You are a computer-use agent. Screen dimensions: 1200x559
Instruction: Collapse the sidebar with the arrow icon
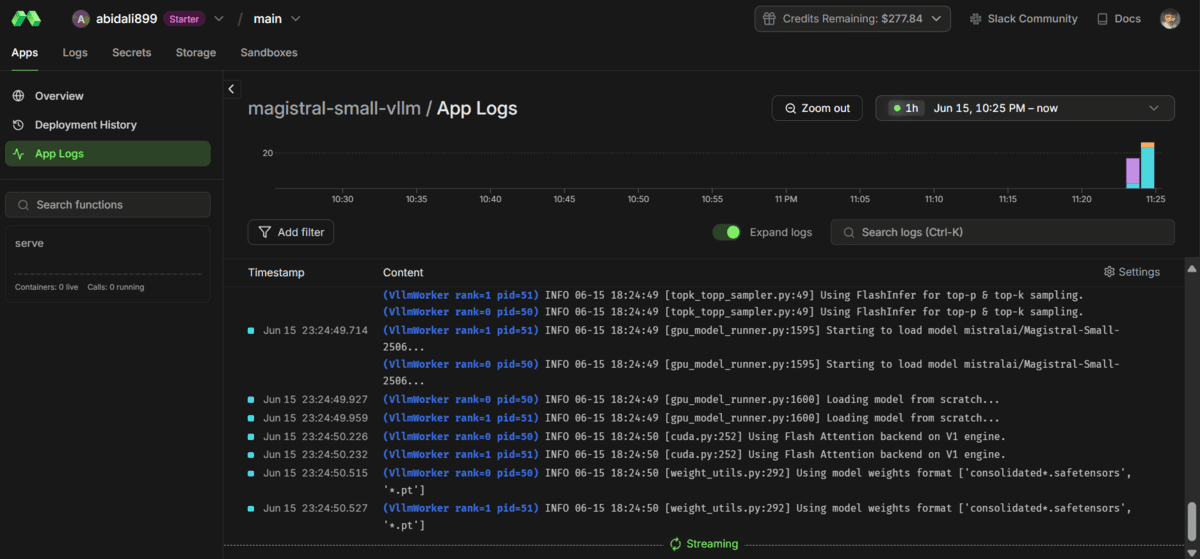coord(232,89)
